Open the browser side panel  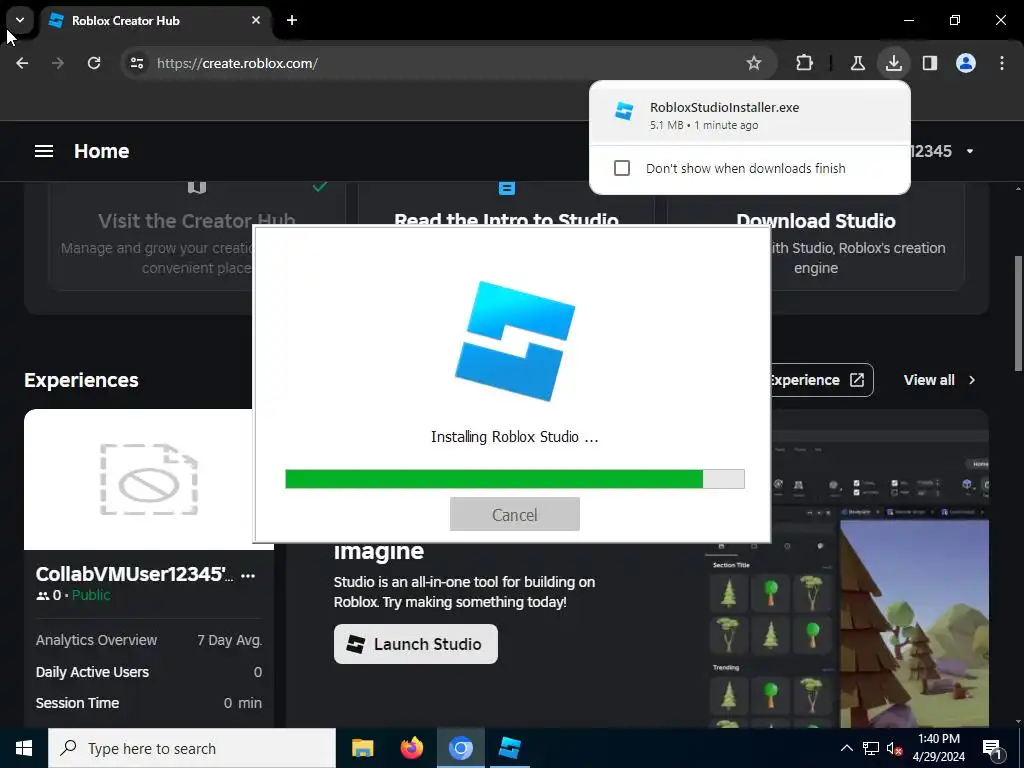coord(930,63)
